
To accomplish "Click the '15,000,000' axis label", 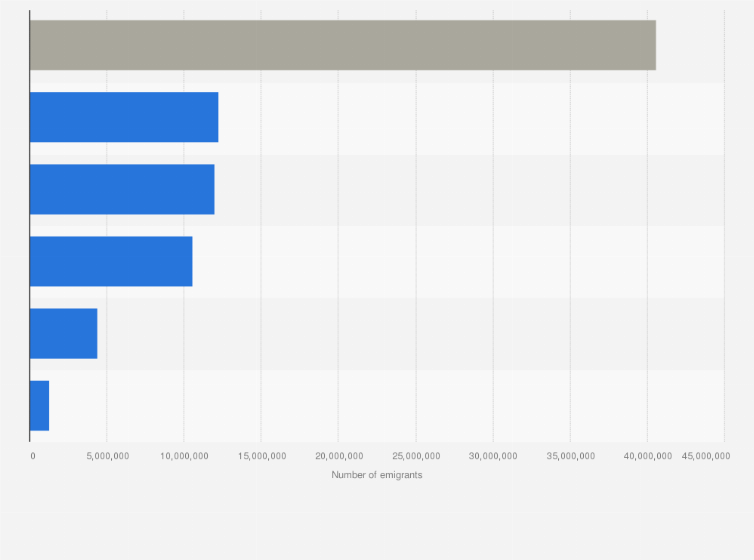I will coord(262,456).
